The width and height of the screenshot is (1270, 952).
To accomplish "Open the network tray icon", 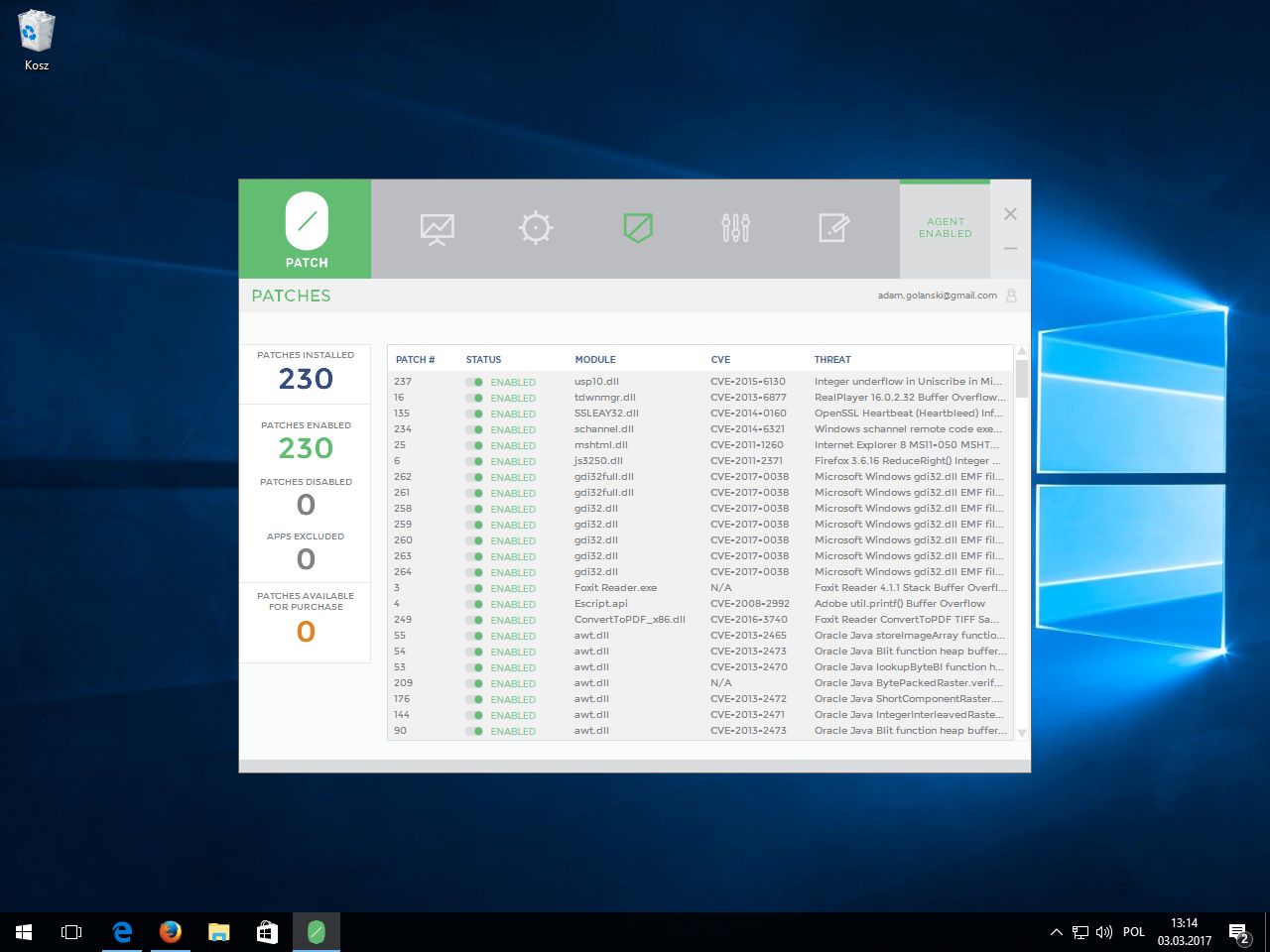I will (x=1080, y=932).
